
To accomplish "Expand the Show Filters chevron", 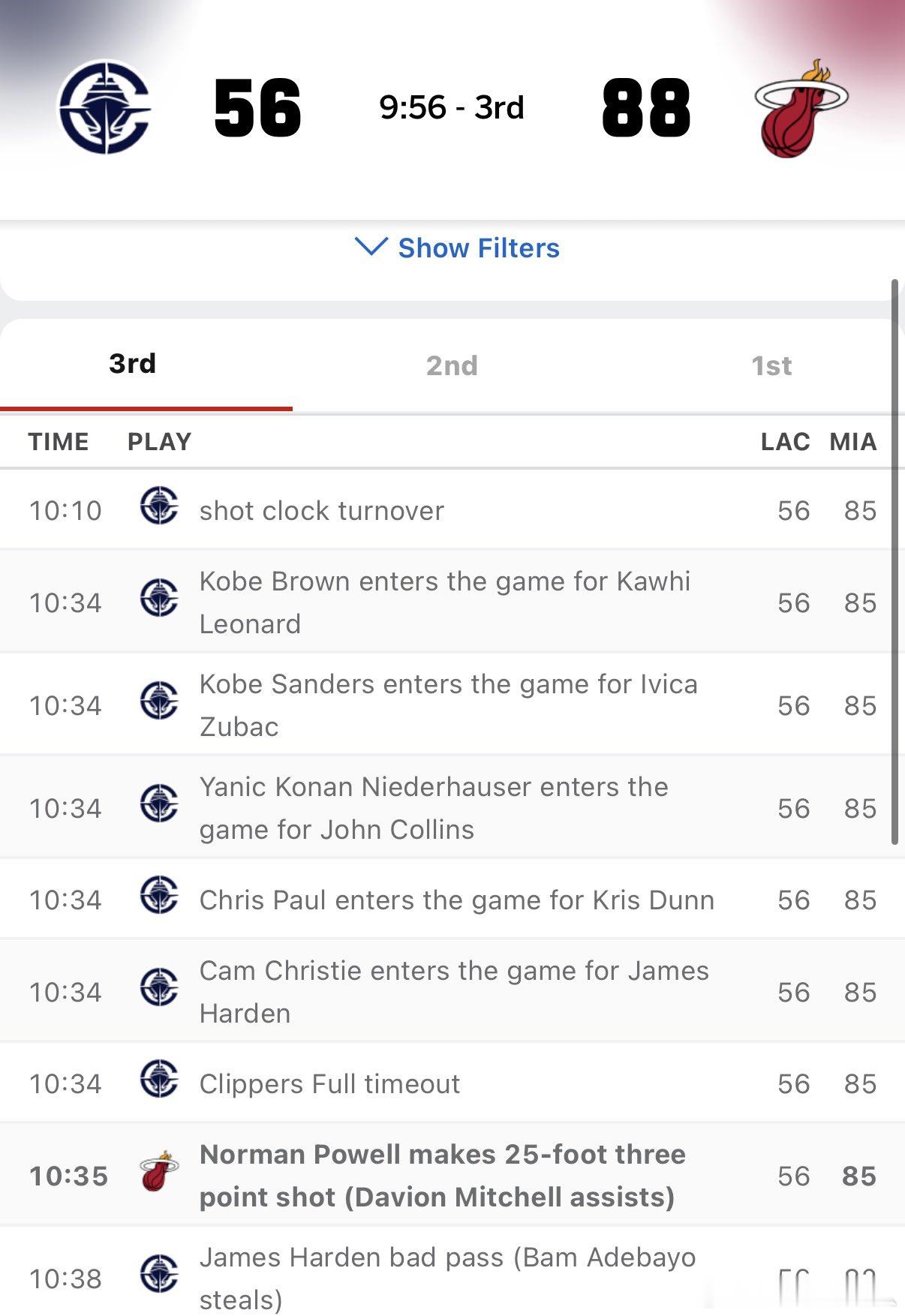I will click(371, 246).
